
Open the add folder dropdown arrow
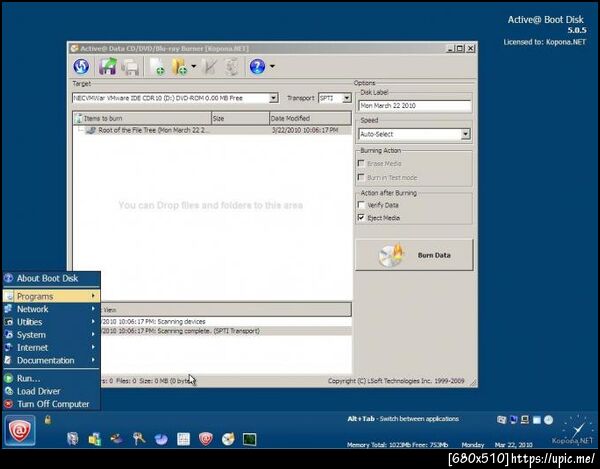coord(193,67)
